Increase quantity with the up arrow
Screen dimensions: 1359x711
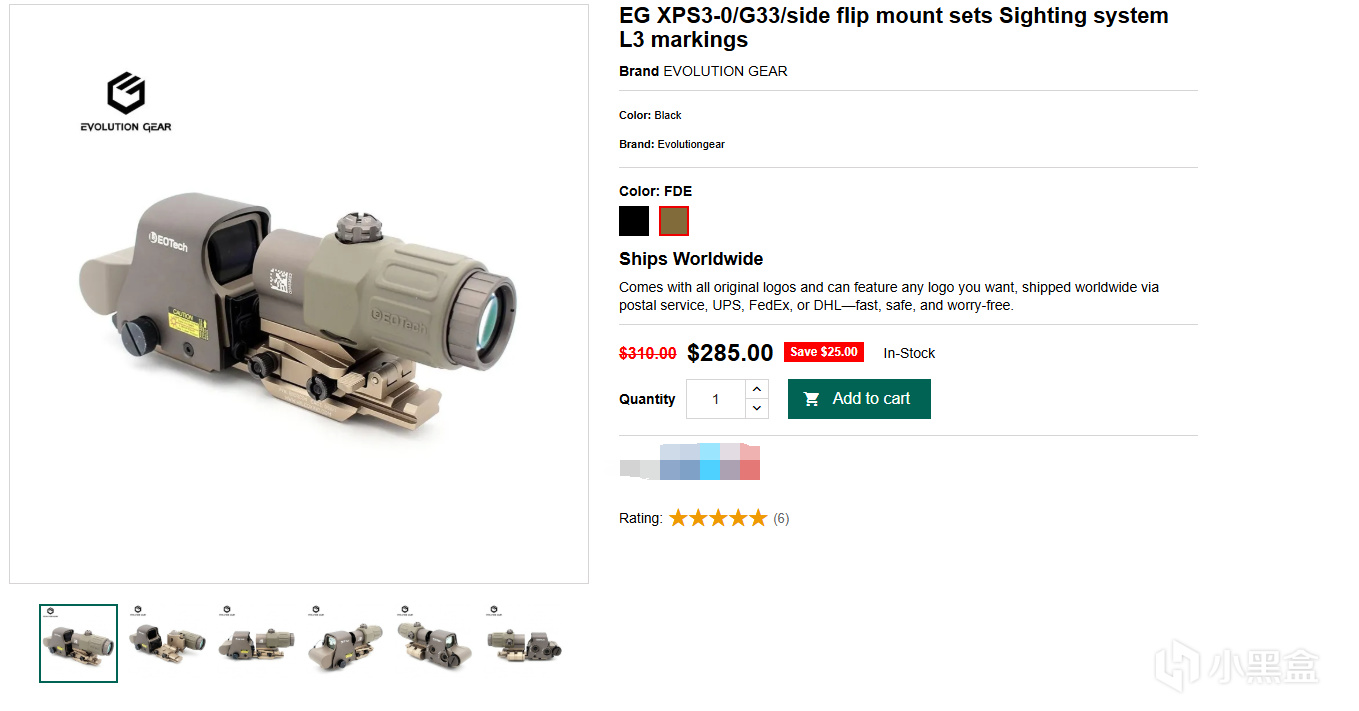tap(757, 389)
